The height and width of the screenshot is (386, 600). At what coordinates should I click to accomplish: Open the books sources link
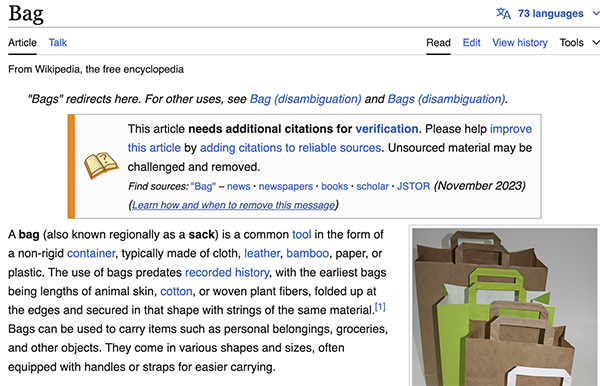334,186
